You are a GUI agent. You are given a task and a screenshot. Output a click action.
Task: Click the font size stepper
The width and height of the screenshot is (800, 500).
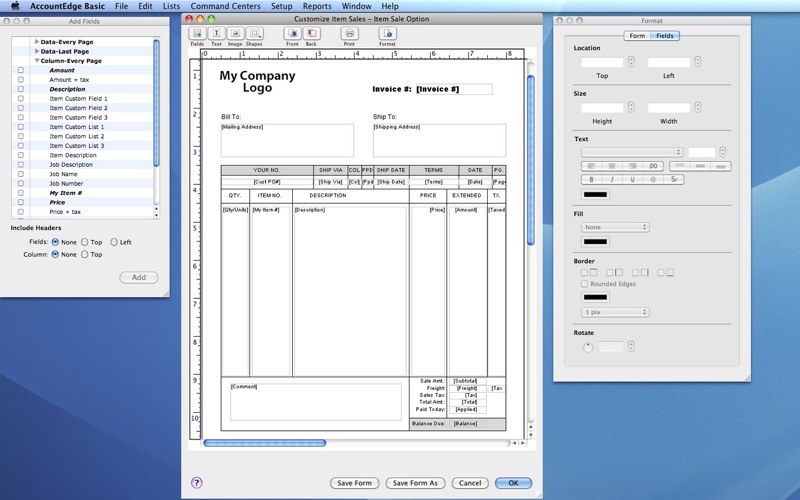click(722, 152)
